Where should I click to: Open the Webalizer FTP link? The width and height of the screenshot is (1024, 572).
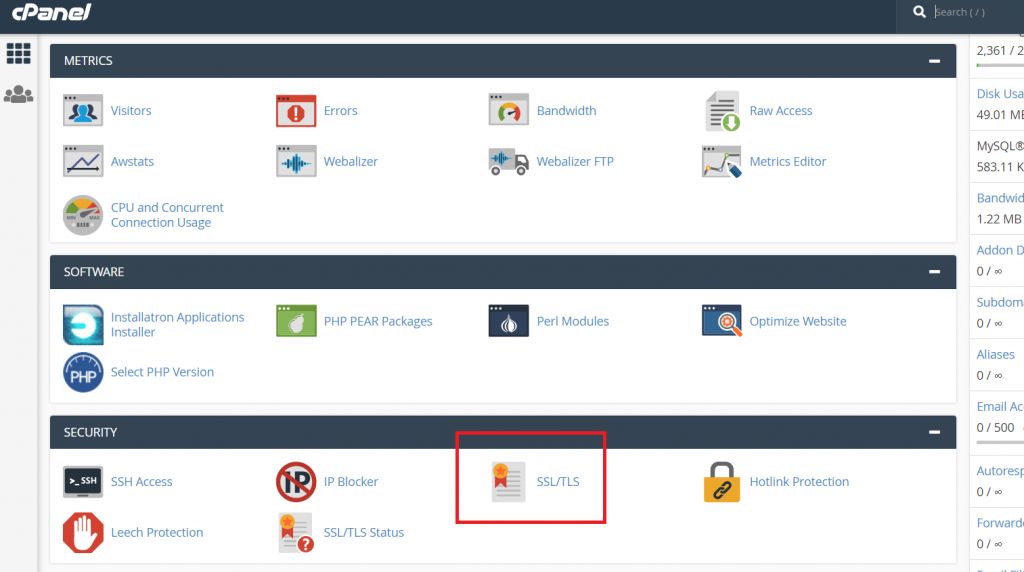[575, 161]
